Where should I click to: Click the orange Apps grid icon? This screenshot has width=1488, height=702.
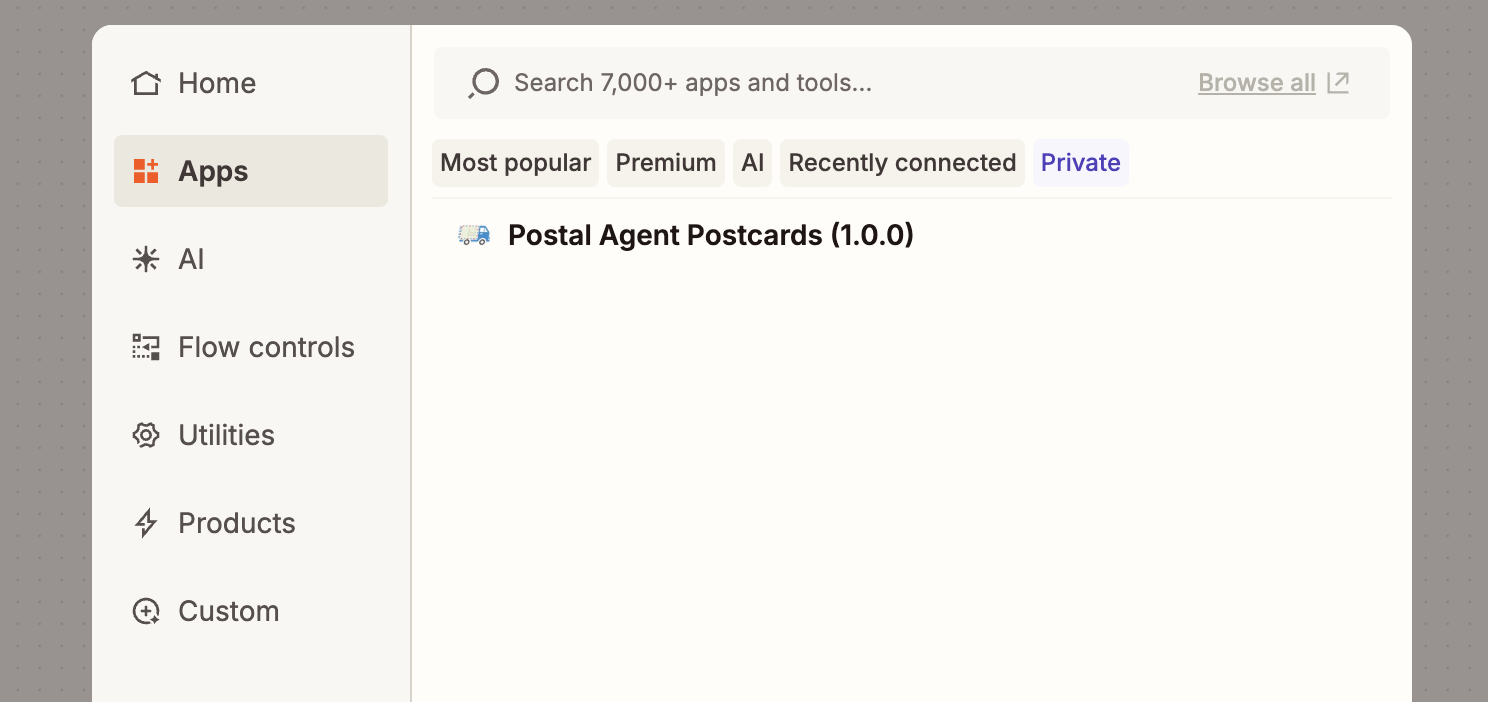coord(146,171)
